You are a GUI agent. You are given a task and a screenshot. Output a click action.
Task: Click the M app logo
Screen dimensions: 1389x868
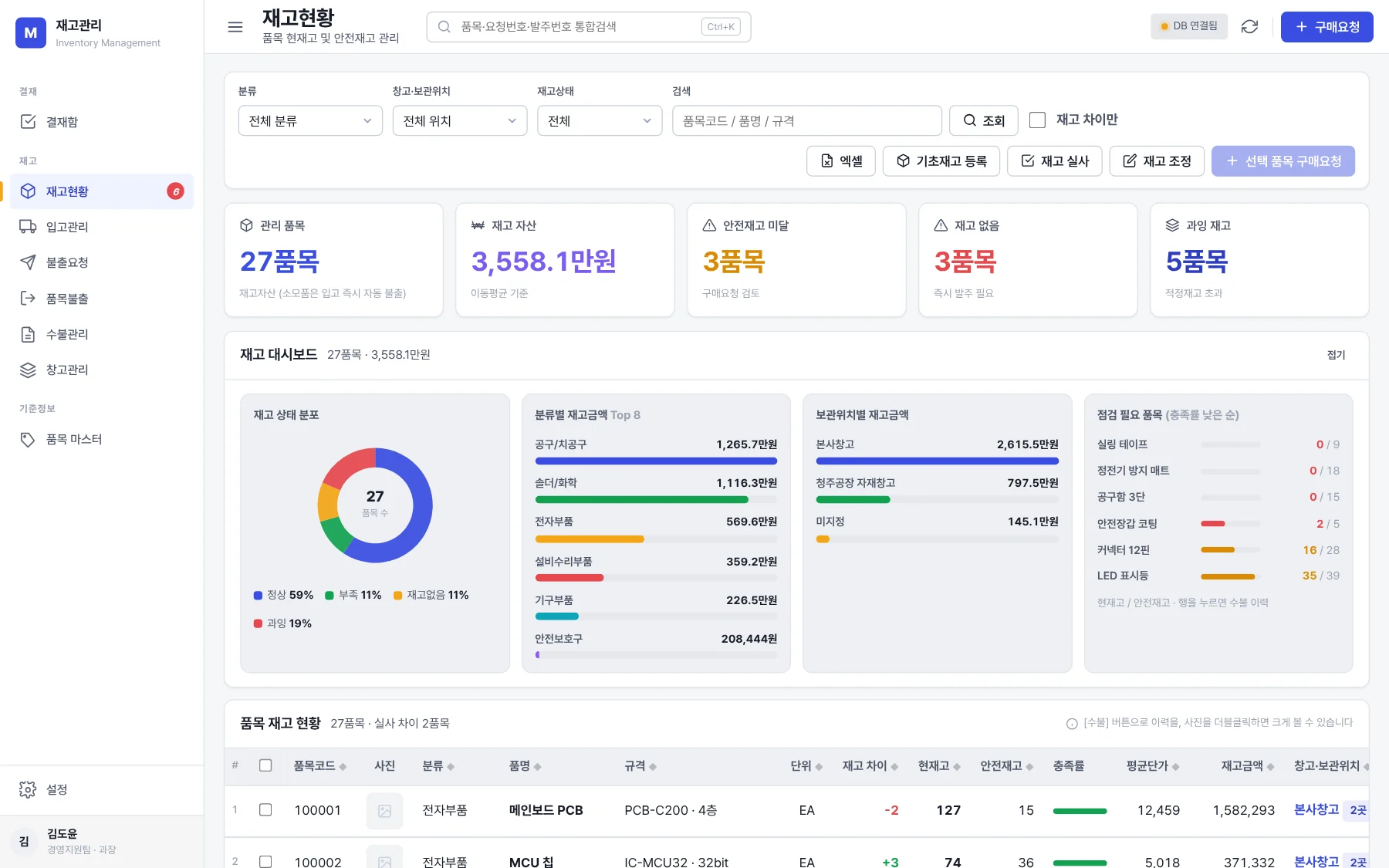[31, 32]
